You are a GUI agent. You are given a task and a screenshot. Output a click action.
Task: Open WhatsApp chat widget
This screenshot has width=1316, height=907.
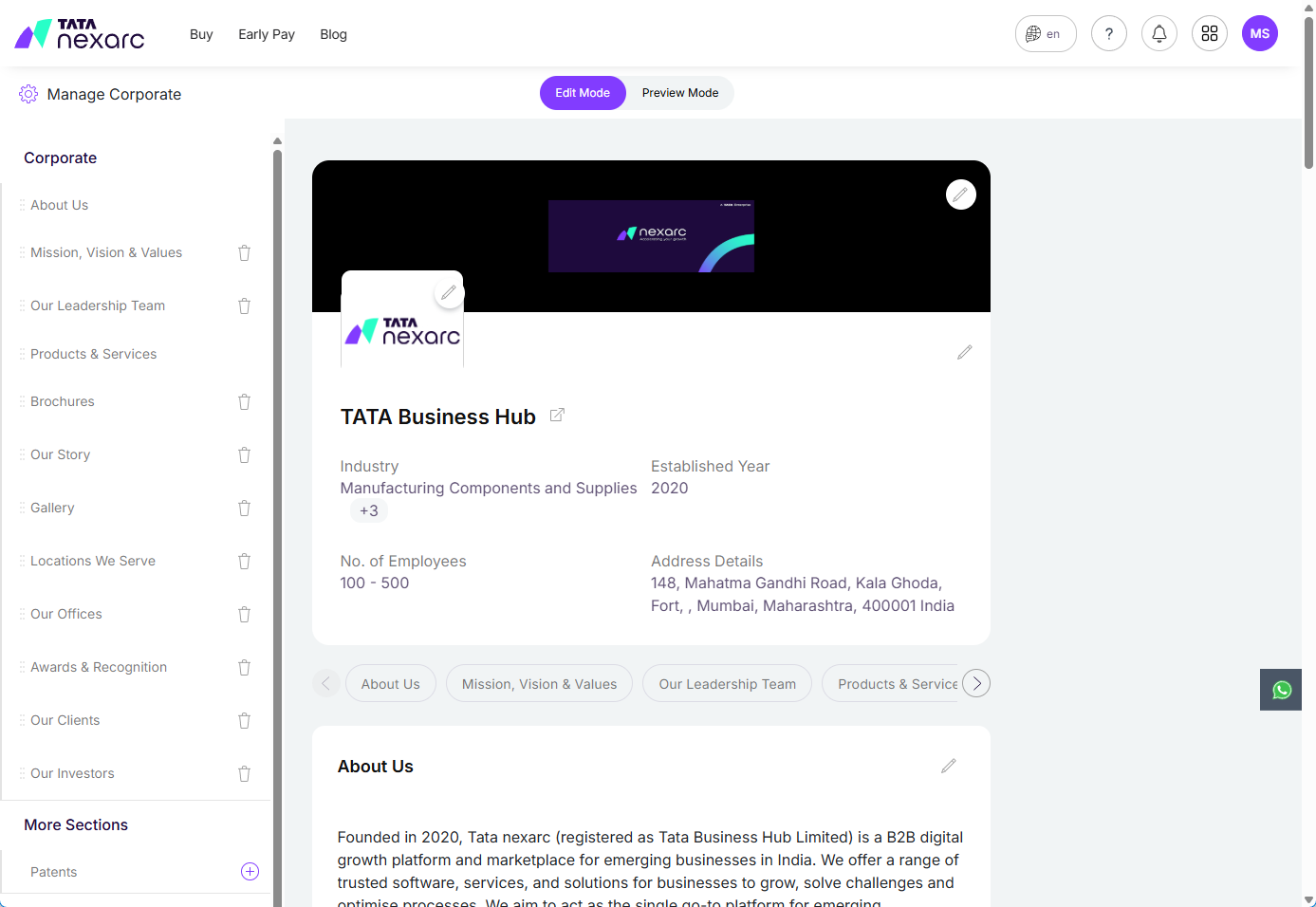pos(1281,690)
